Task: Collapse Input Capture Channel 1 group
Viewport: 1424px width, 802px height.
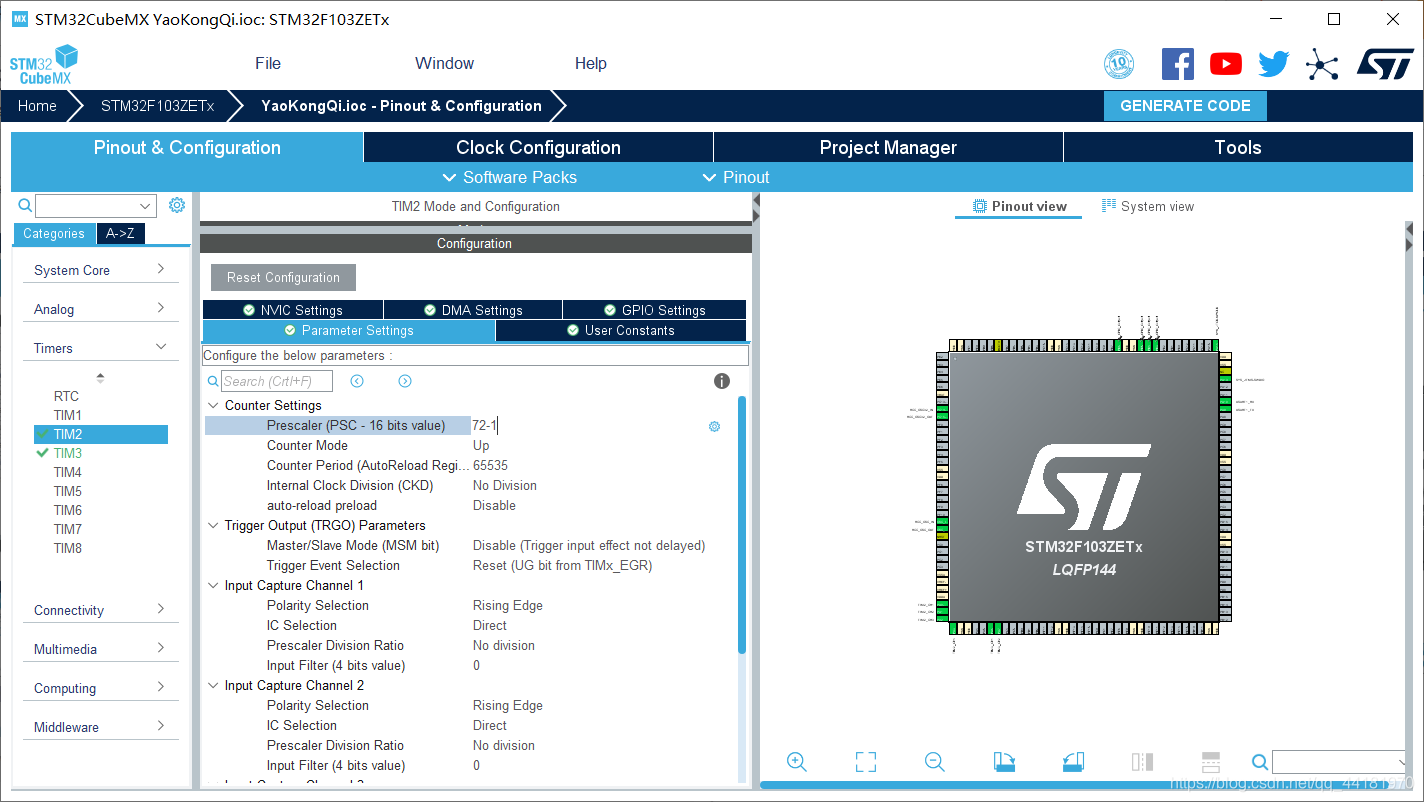Action: pos(213,585)
